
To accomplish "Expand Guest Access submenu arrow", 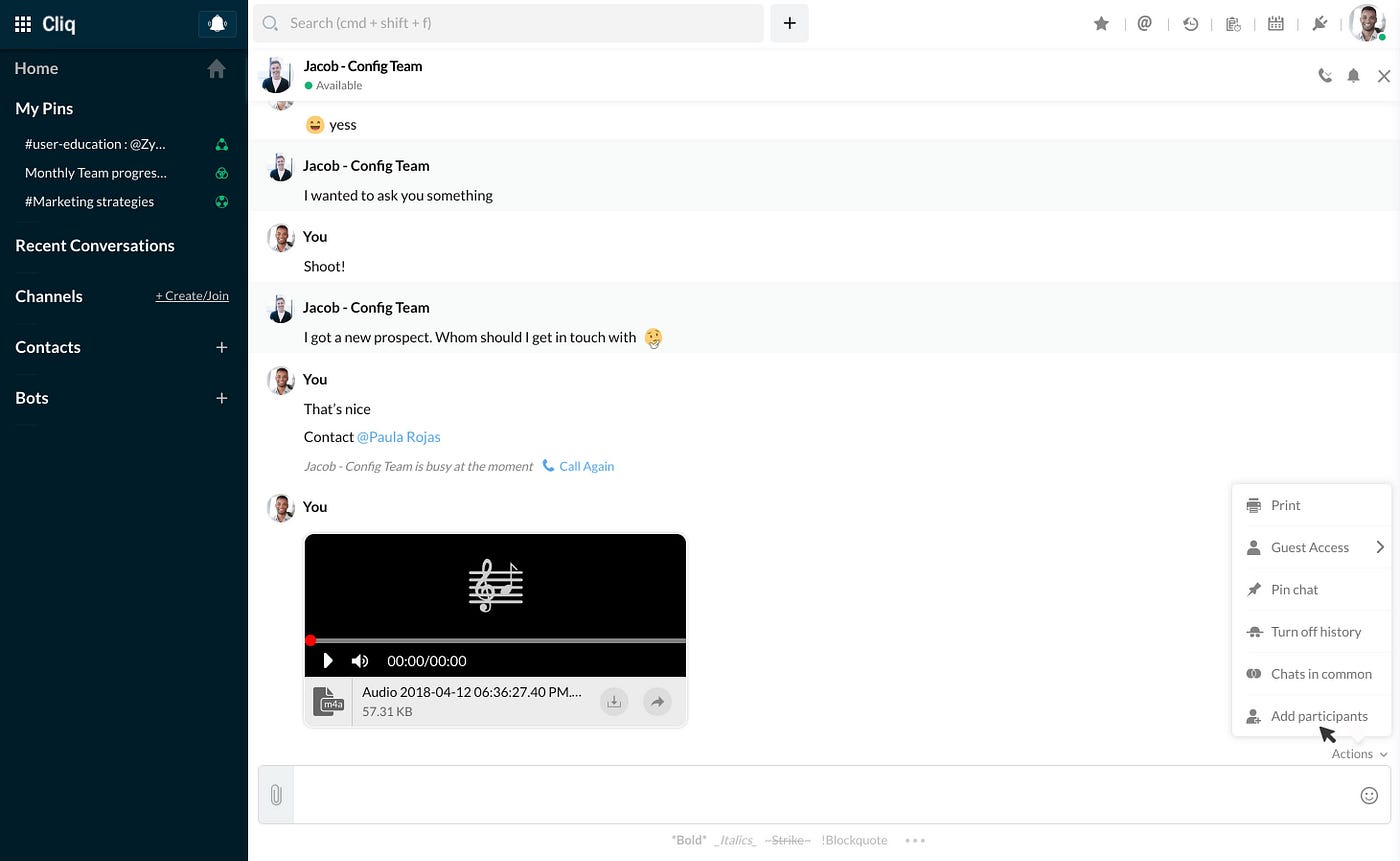I will (x=1380, y=547).
